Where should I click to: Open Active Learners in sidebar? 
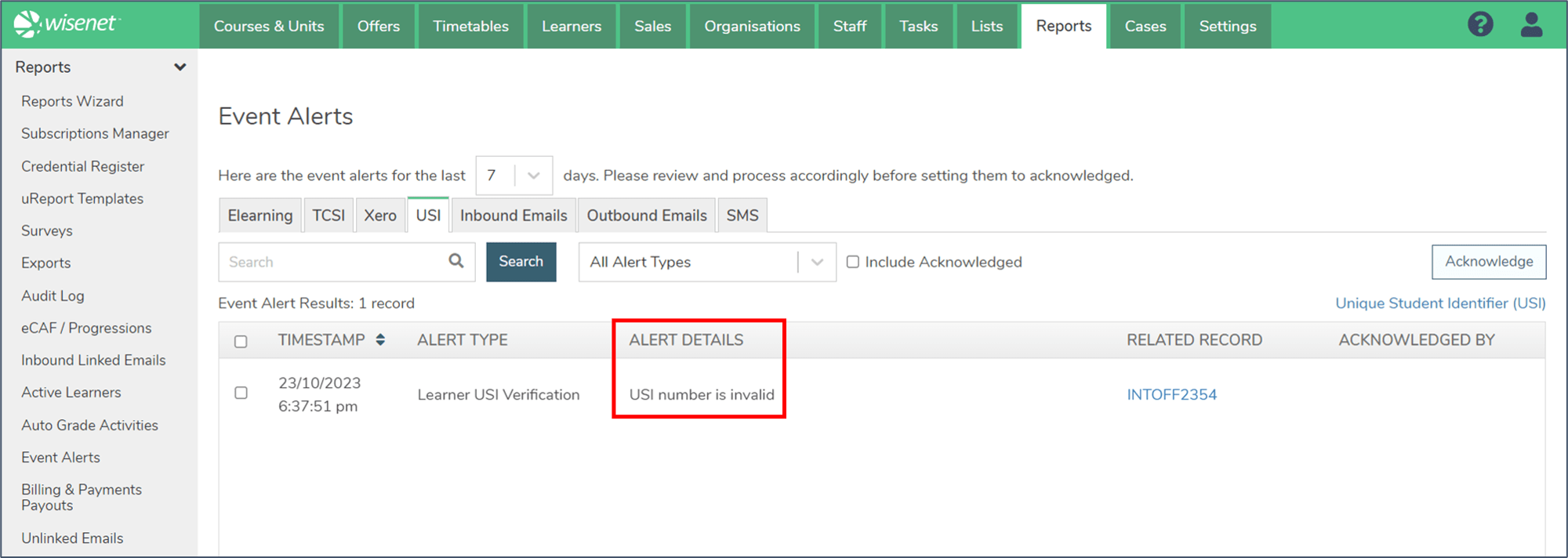tap(71, 392)
